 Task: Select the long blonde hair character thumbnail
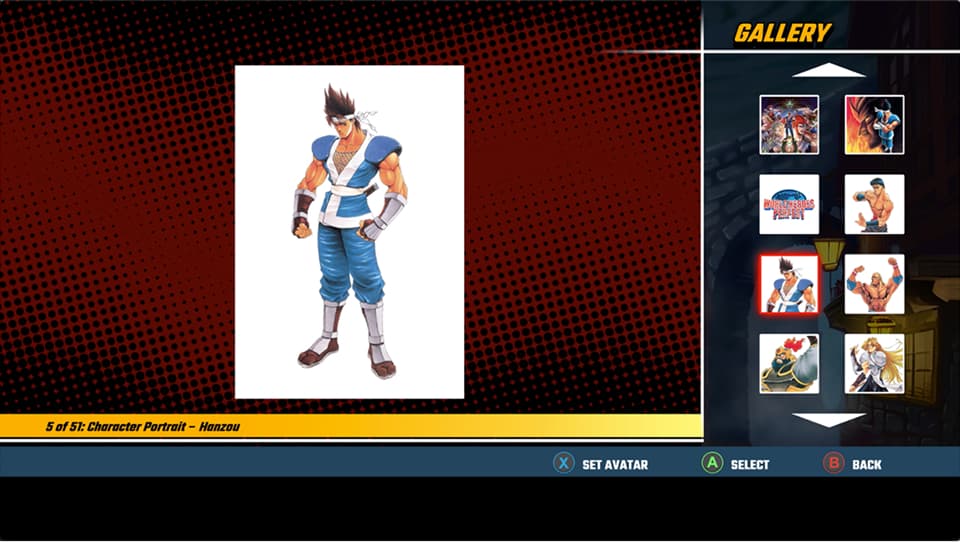click(874, 363)
